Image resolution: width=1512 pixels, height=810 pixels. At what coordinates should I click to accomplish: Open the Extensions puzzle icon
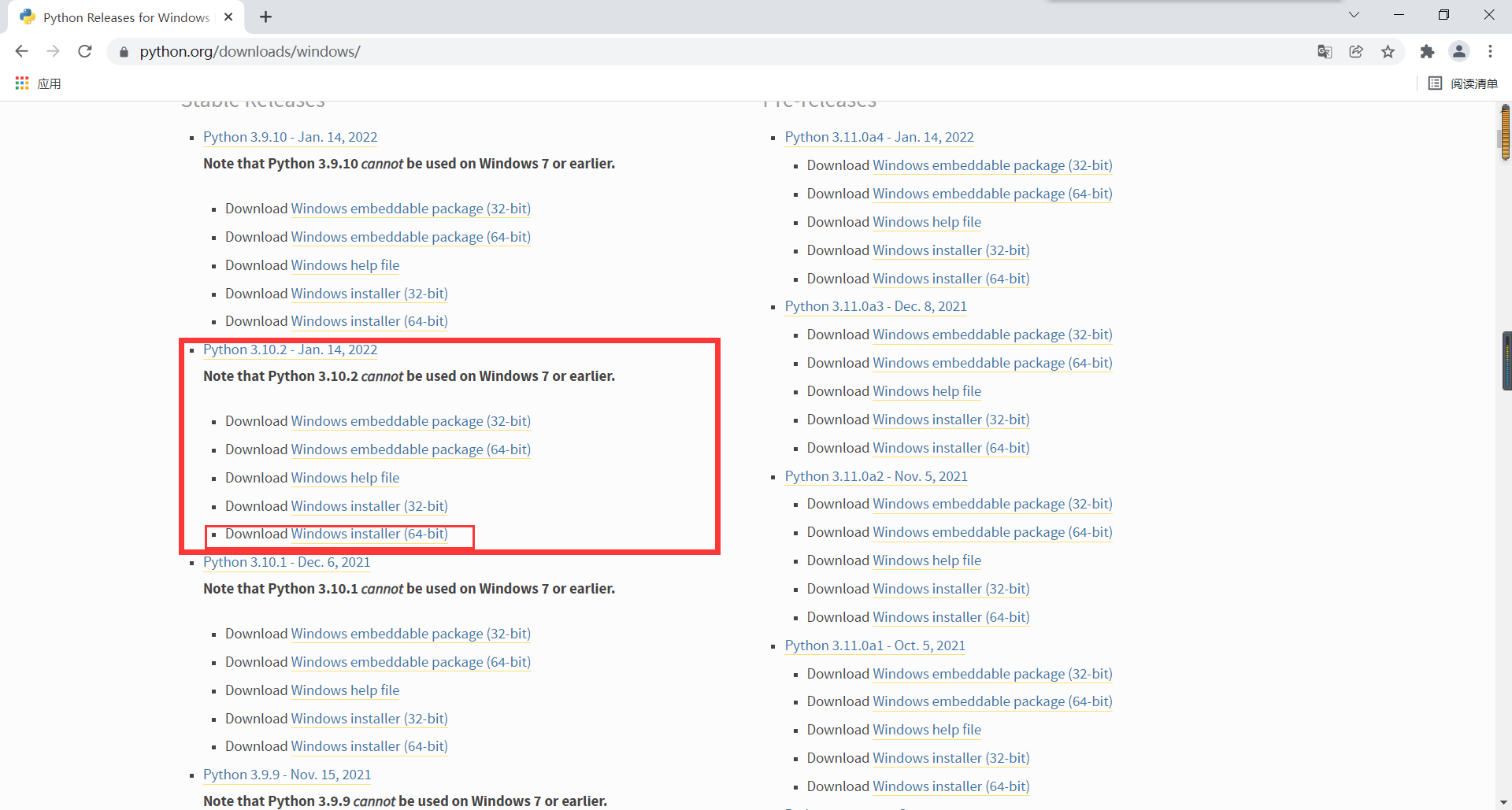(x=1427, y=52)
